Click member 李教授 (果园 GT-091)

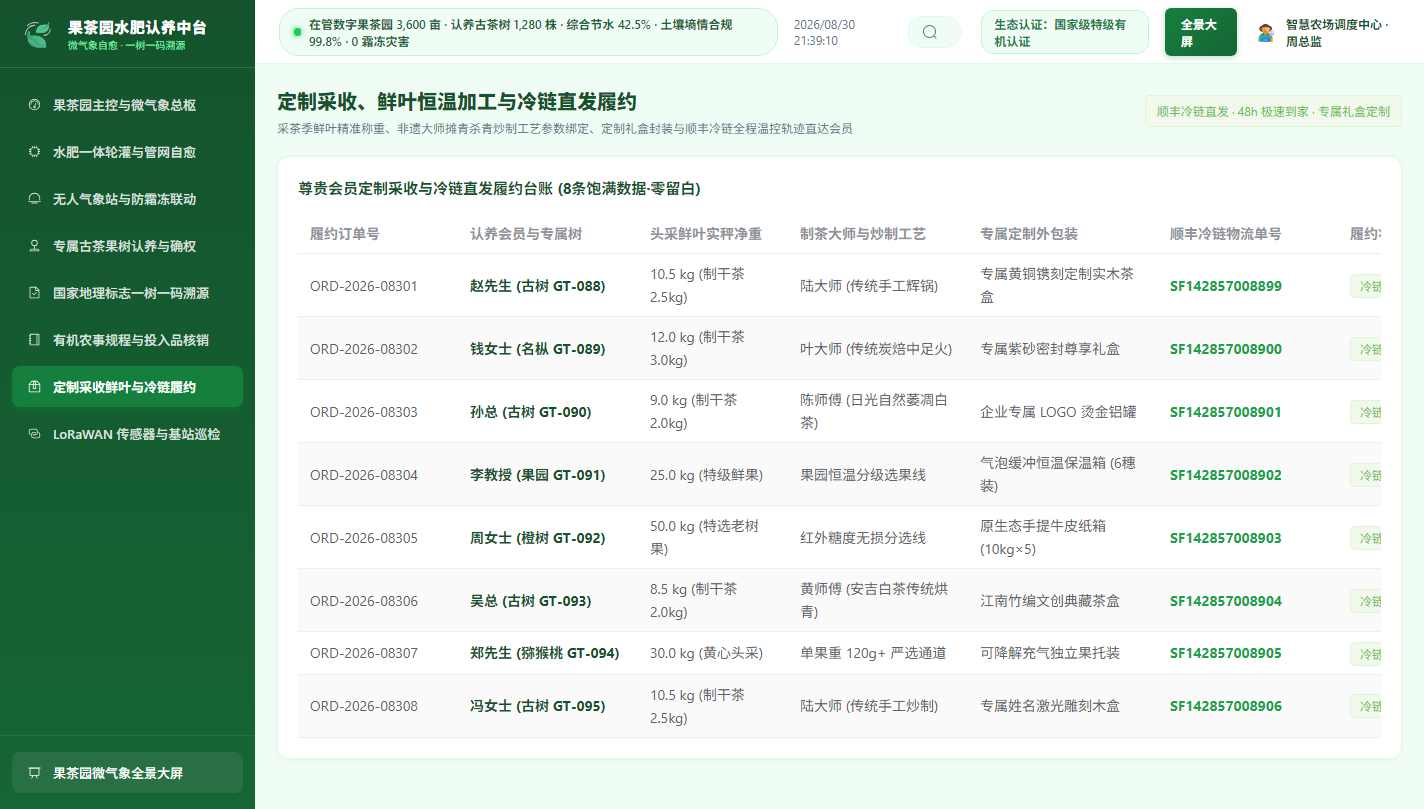[x=537, y=475]
